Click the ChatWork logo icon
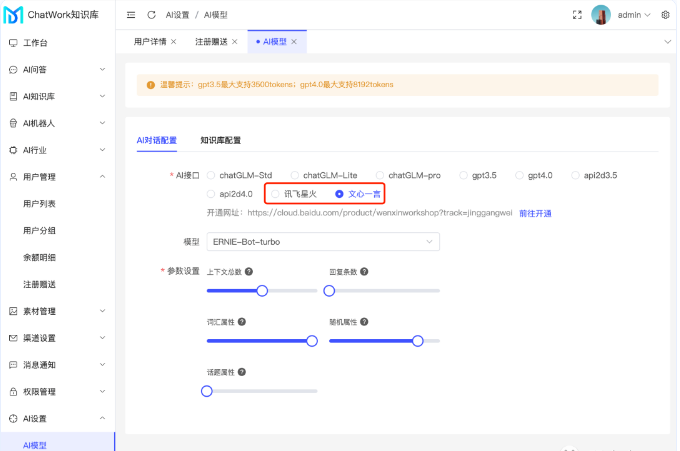680x451 pixels. pos(13,15)
